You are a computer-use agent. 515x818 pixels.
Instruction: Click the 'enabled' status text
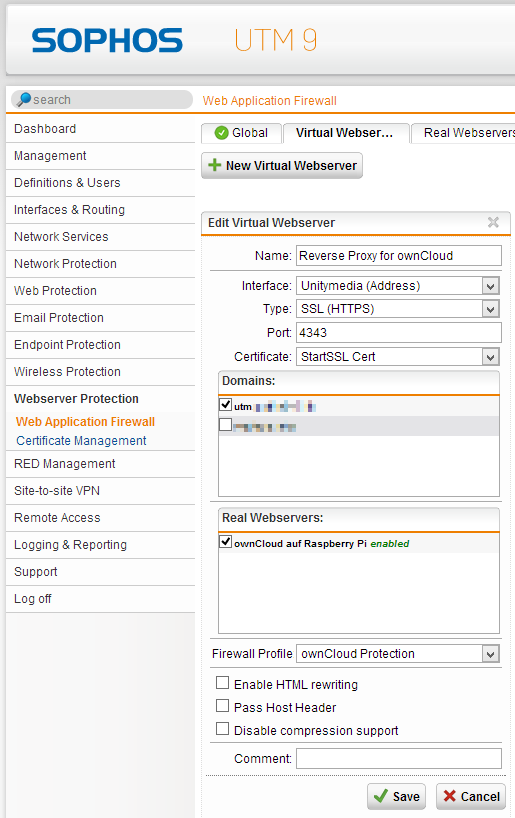click(x=390, y=544)
